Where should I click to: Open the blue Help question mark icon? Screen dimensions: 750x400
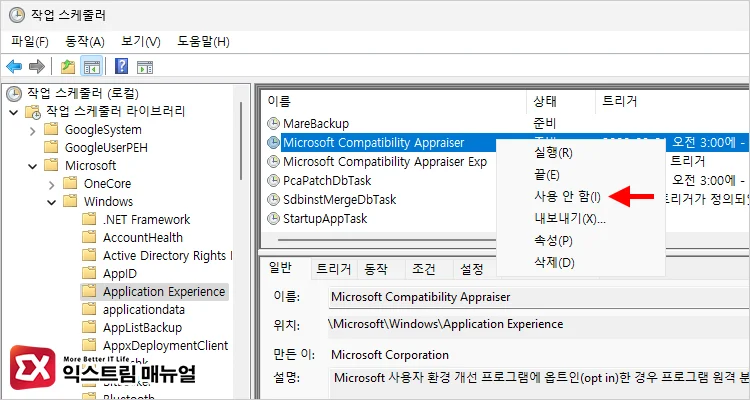[x=121, y=66]
